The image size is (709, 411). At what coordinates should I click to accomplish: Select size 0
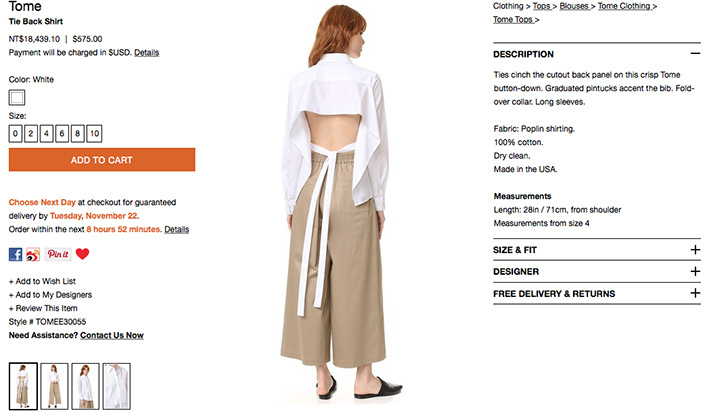(15, 133)
